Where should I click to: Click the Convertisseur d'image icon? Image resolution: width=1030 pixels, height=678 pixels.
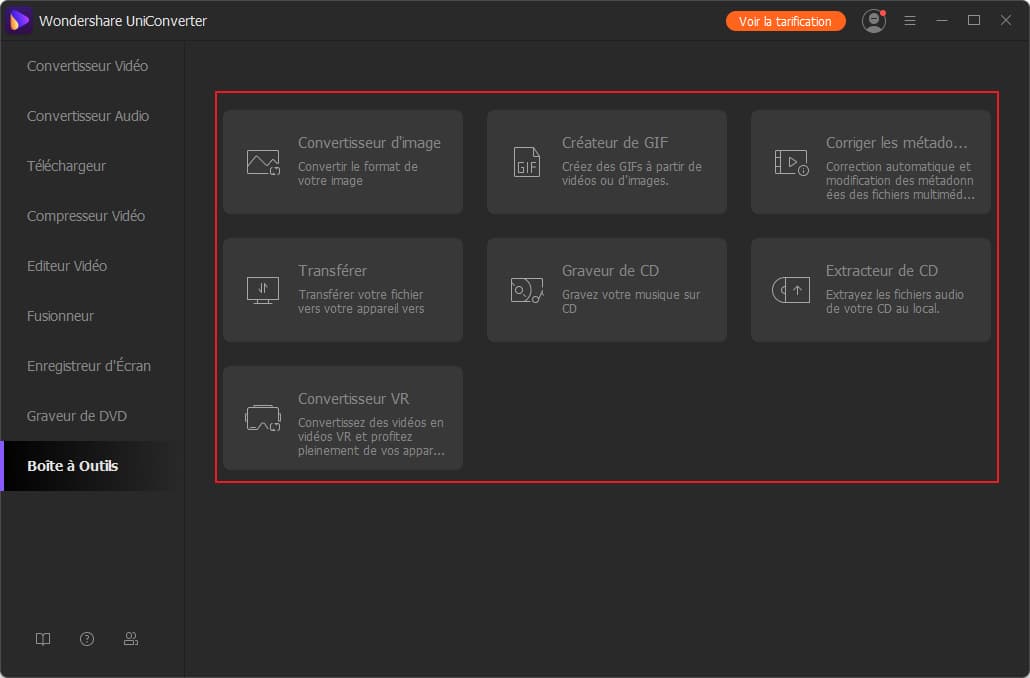tap(263, 162)
